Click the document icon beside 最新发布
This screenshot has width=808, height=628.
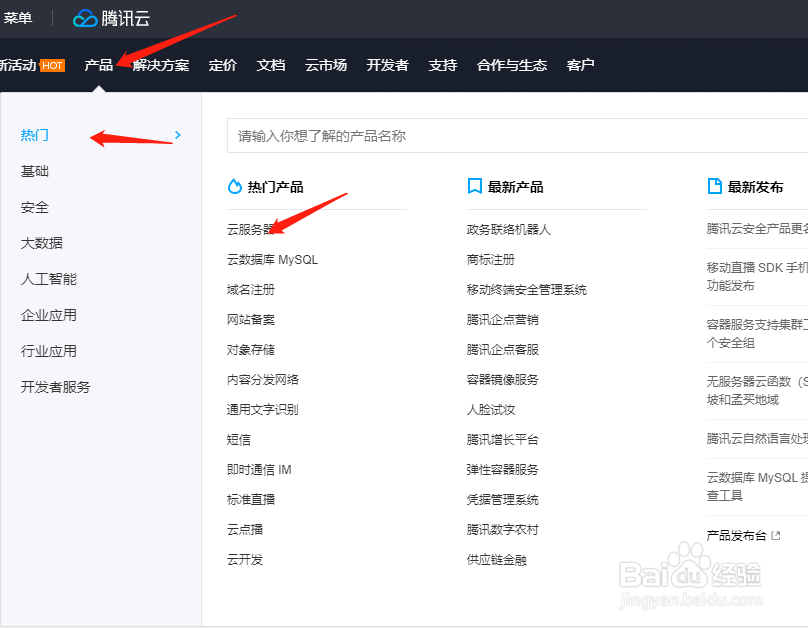(x=715, y=186)
